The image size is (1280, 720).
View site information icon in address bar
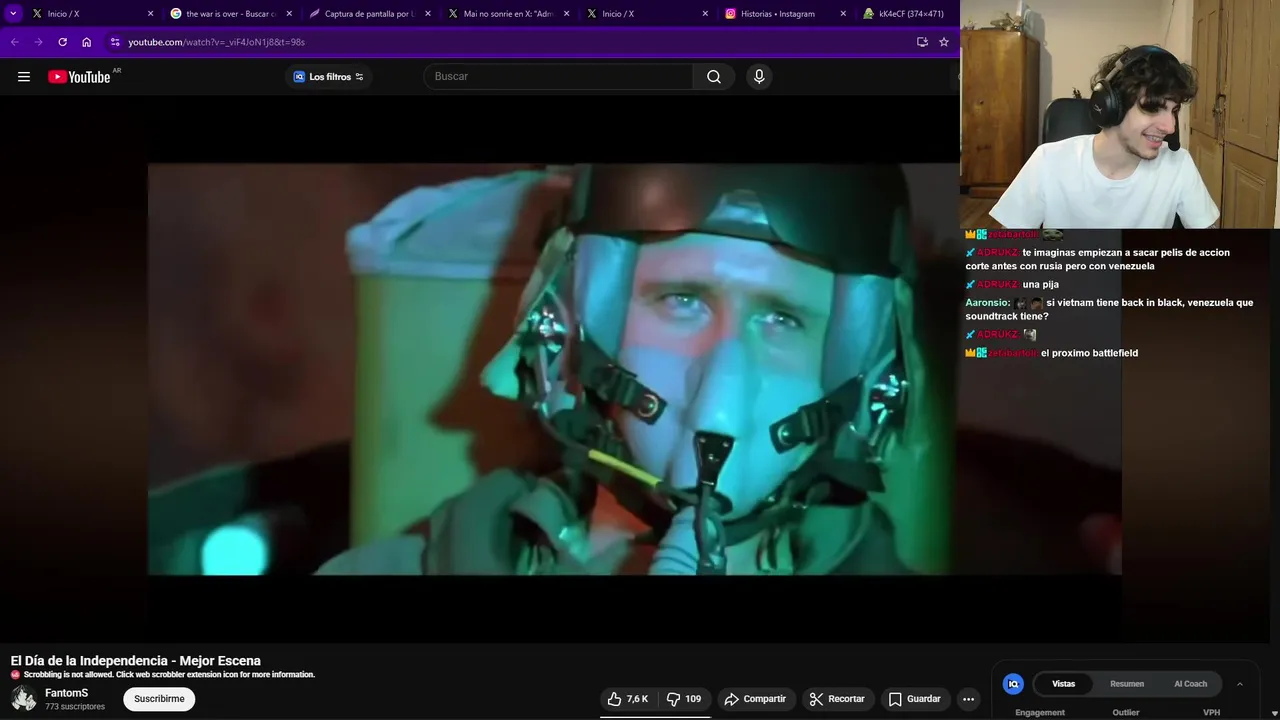(x=115, y=42)
